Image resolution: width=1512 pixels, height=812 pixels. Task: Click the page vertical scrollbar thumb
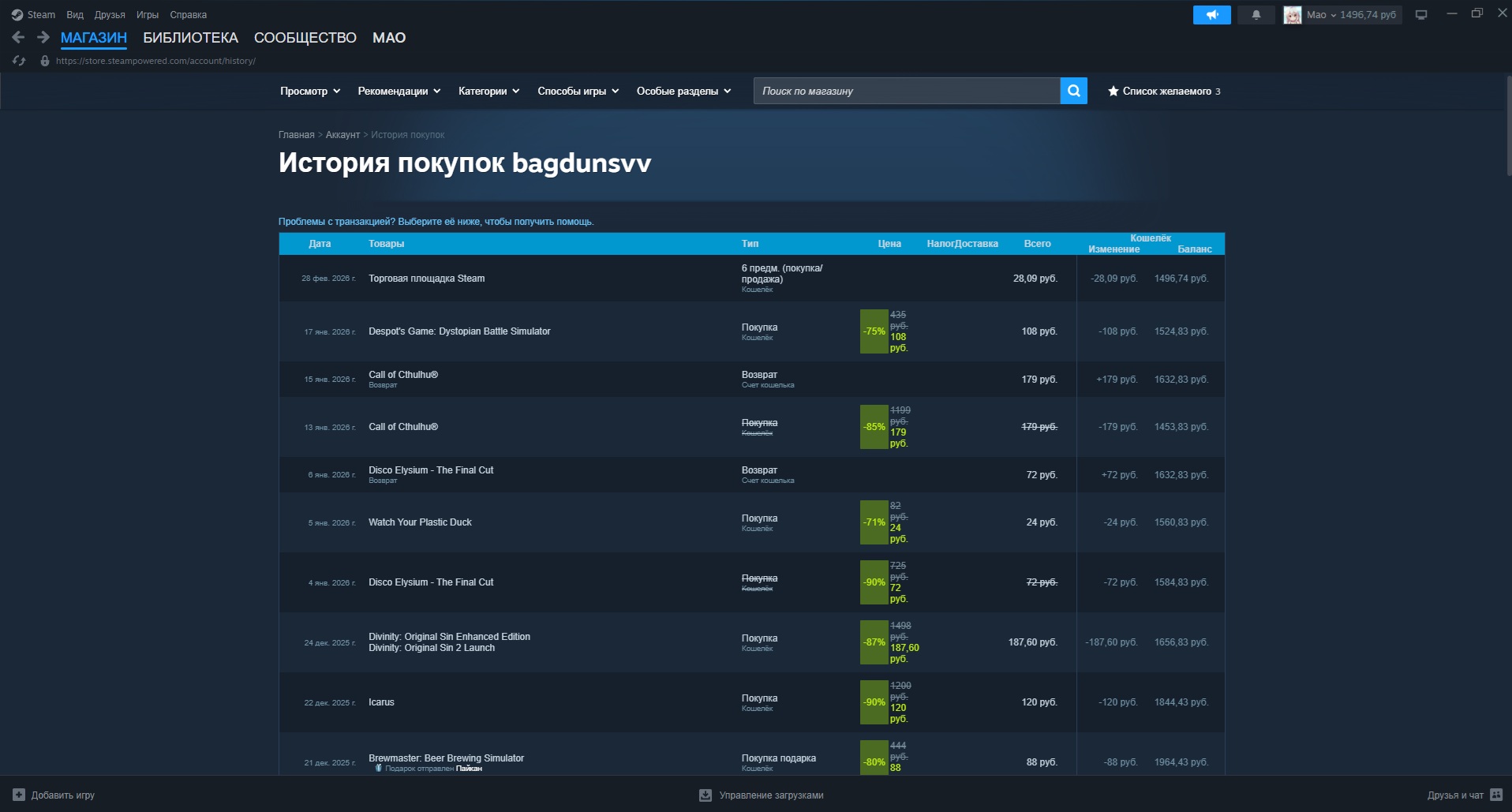(1508, 126)
